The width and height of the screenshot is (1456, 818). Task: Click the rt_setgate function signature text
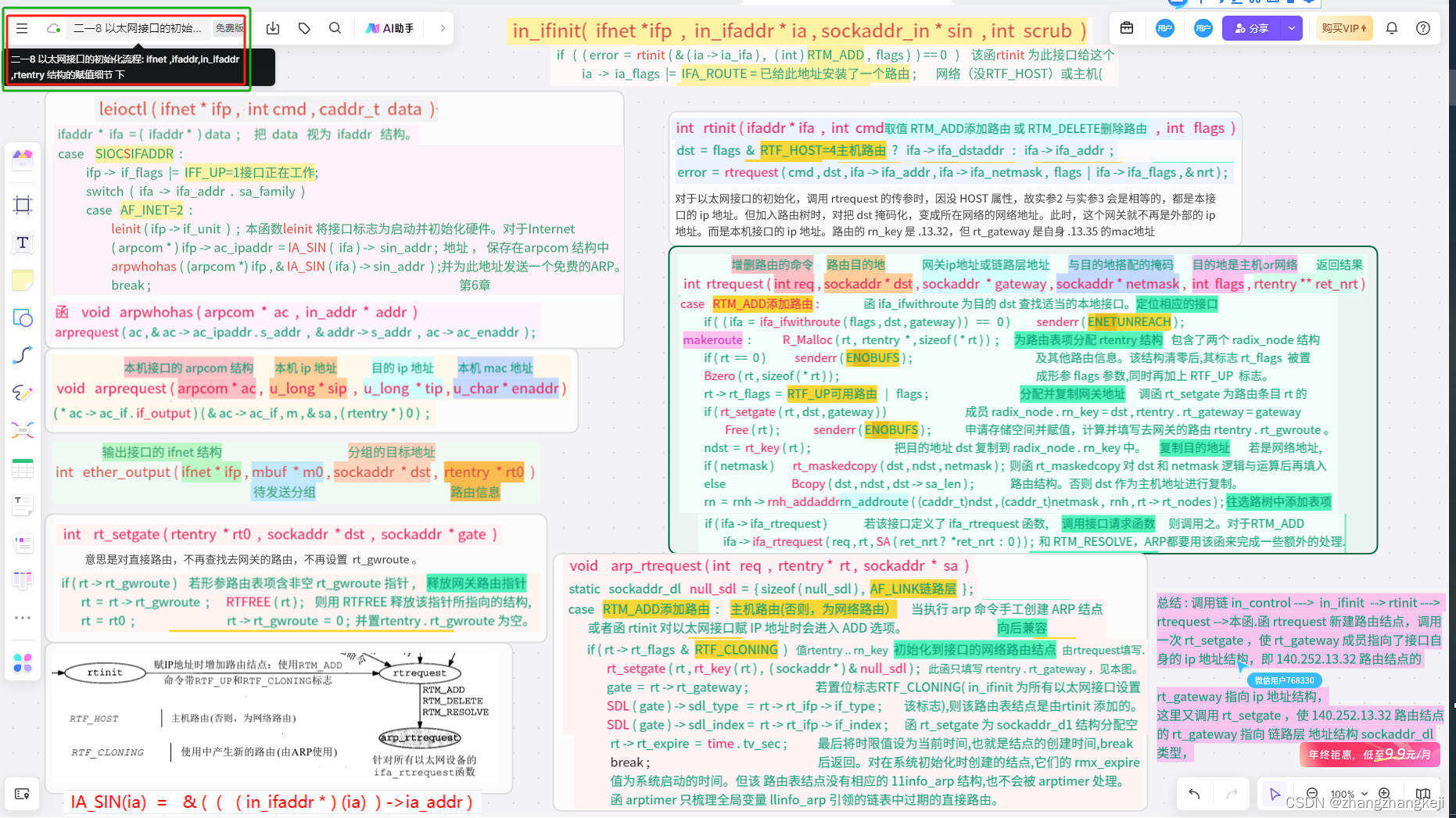click(280, 534)
